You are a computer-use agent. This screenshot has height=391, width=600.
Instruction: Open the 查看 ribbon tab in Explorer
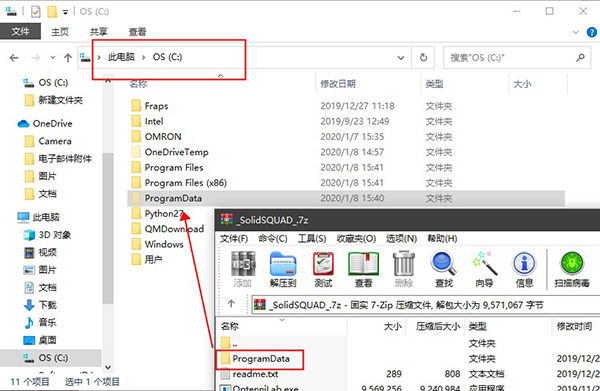[137, 32]
